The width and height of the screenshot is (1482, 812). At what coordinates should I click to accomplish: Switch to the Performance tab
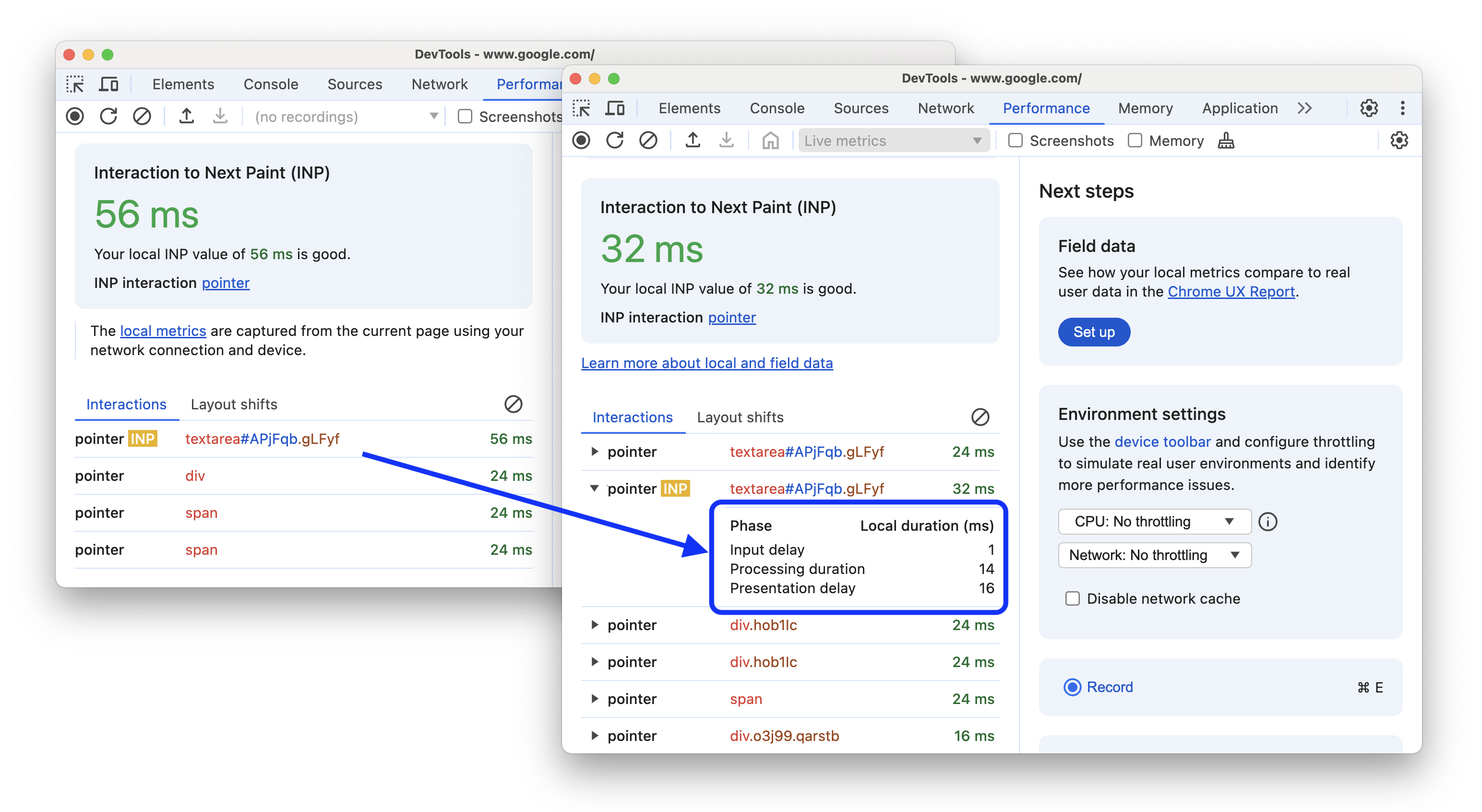(1045, 108)
